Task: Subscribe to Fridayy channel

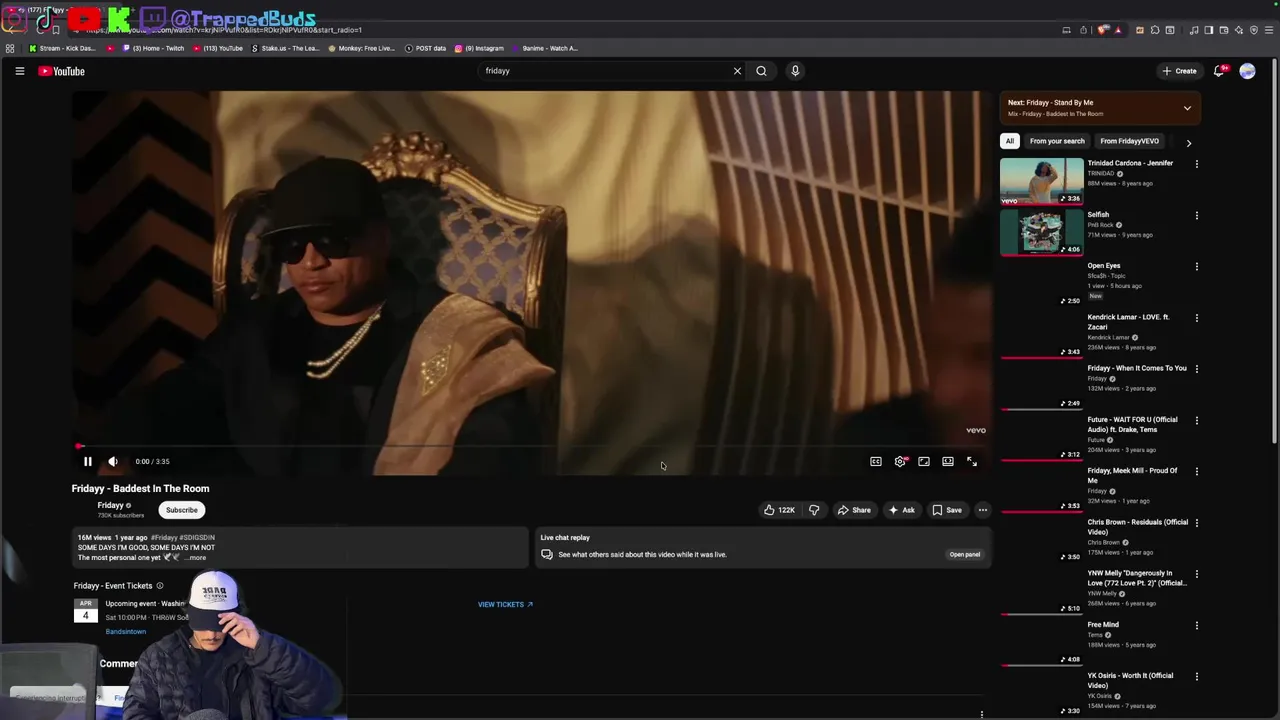Action: [182, 510]
